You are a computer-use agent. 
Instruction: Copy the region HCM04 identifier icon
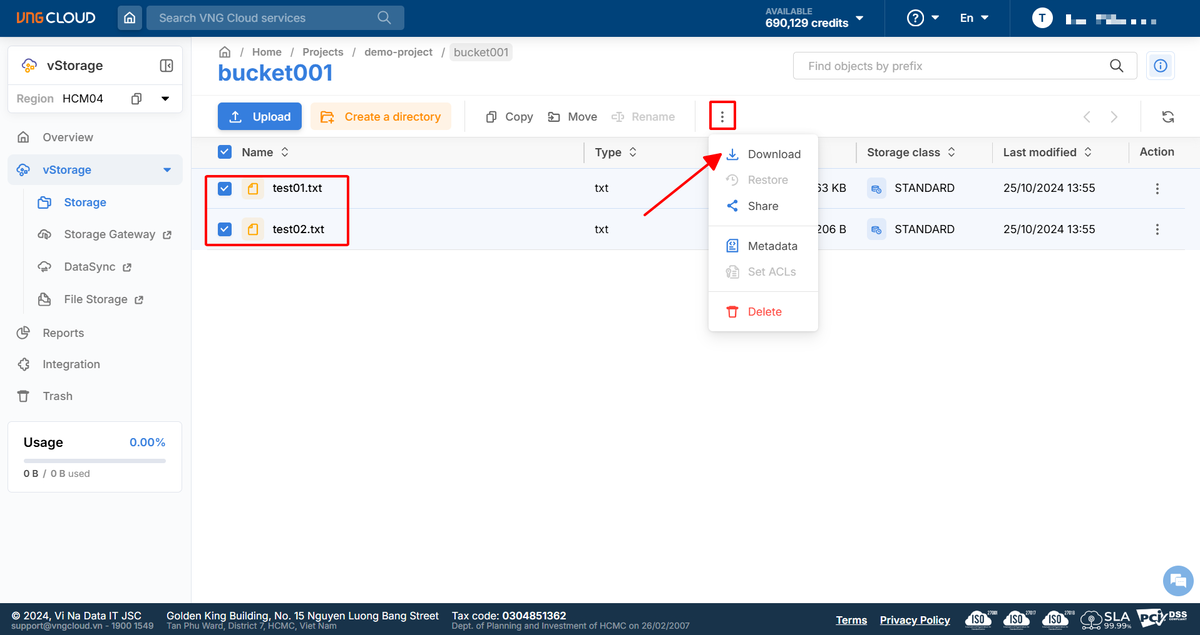(137, 99)
